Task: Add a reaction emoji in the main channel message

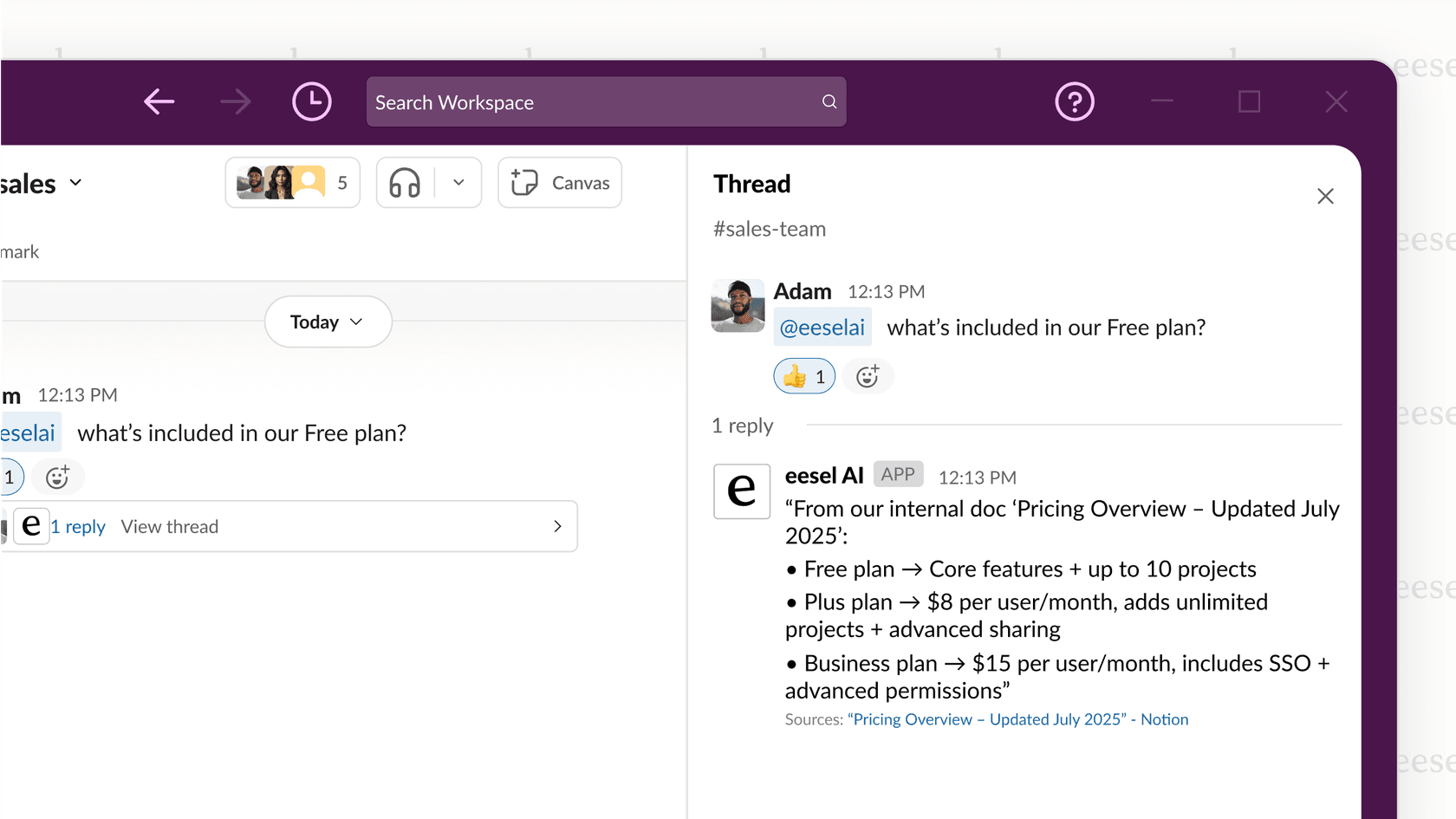Action: [x=57, y=477]
